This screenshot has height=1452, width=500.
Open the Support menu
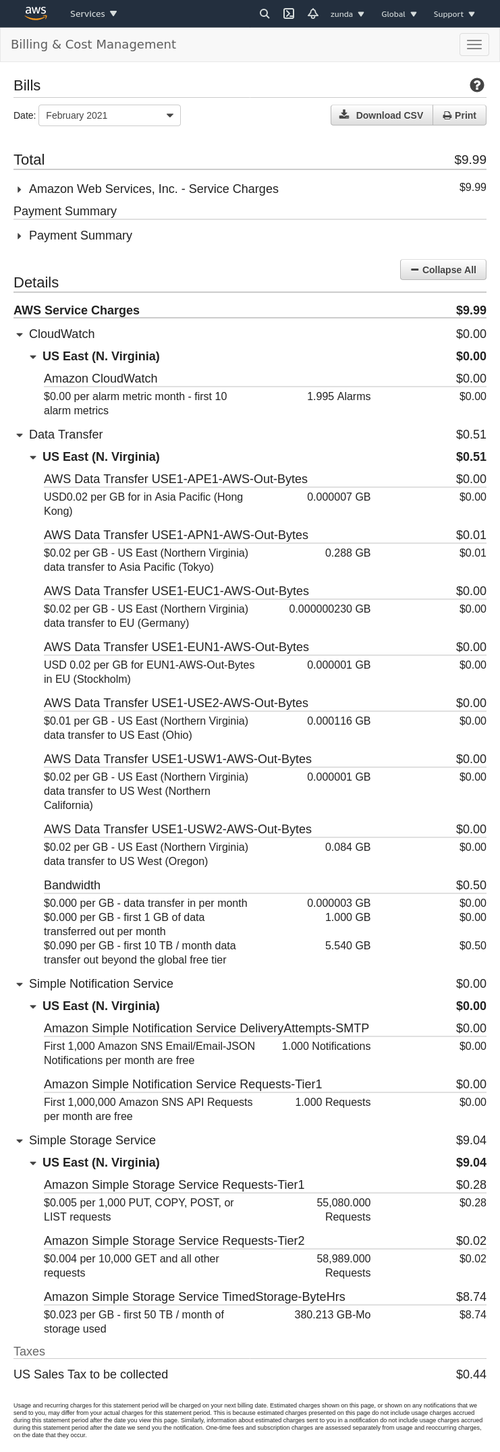[x=454, y=14]
